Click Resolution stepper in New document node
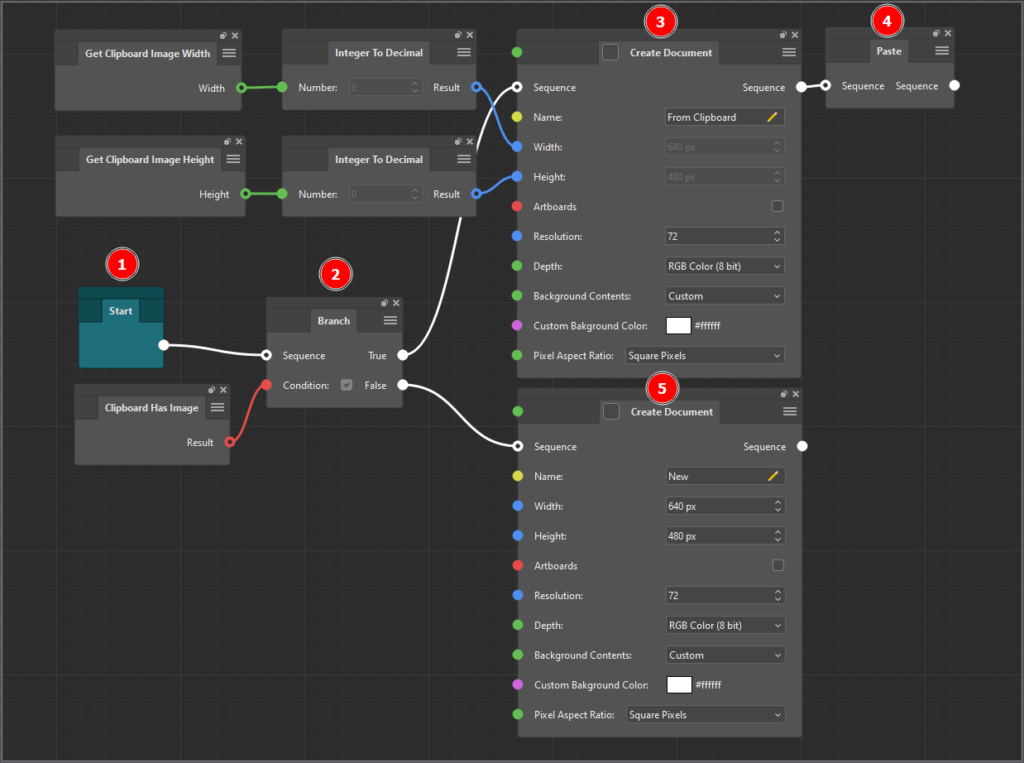 point(778,595)
